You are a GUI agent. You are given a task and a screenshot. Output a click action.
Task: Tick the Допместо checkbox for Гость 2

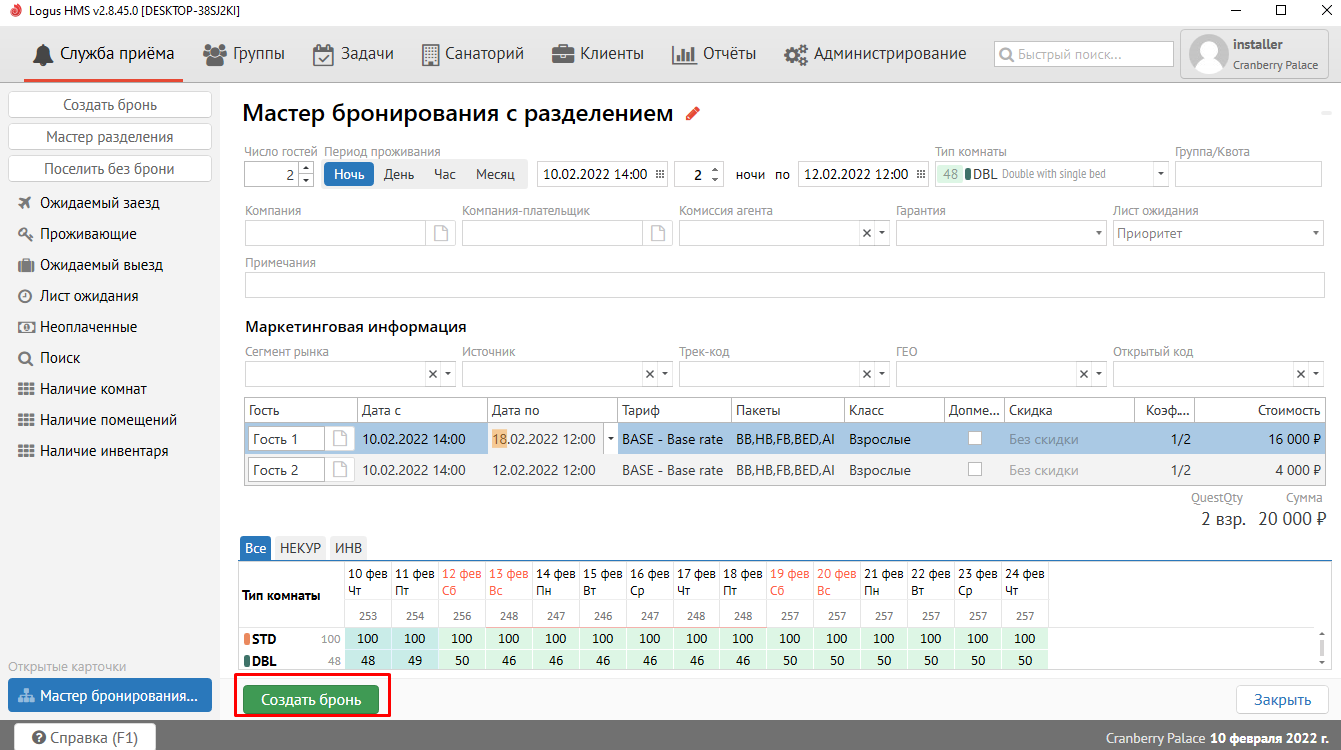(x=975, y=469)
